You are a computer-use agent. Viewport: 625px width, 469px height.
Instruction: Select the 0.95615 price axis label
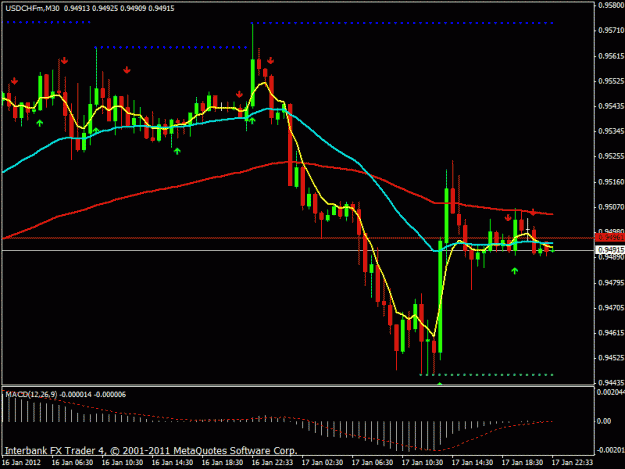[x=611, y=56]
